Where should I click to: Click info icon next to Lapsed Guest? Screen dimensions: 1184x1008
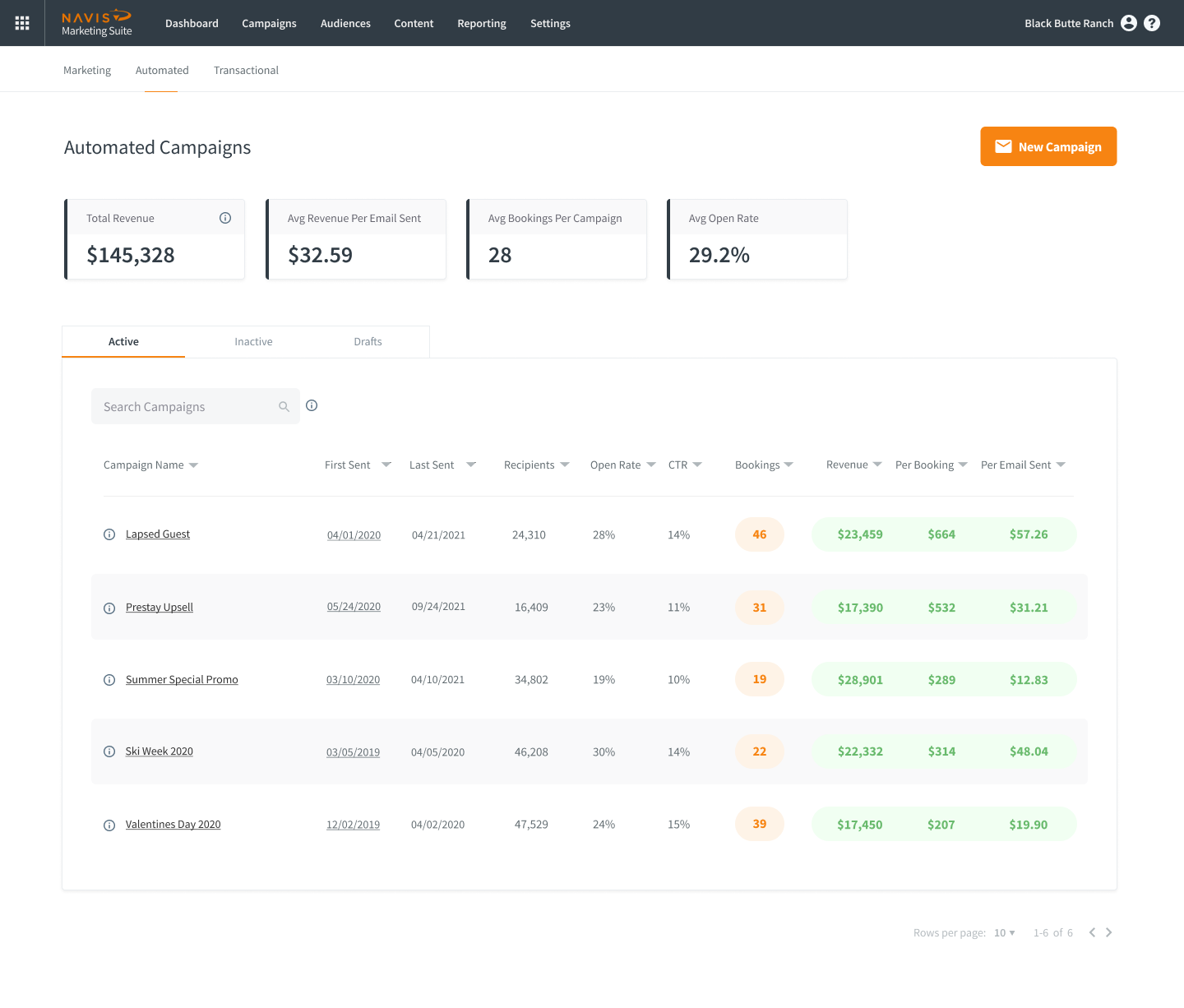(x=109, y=534)
